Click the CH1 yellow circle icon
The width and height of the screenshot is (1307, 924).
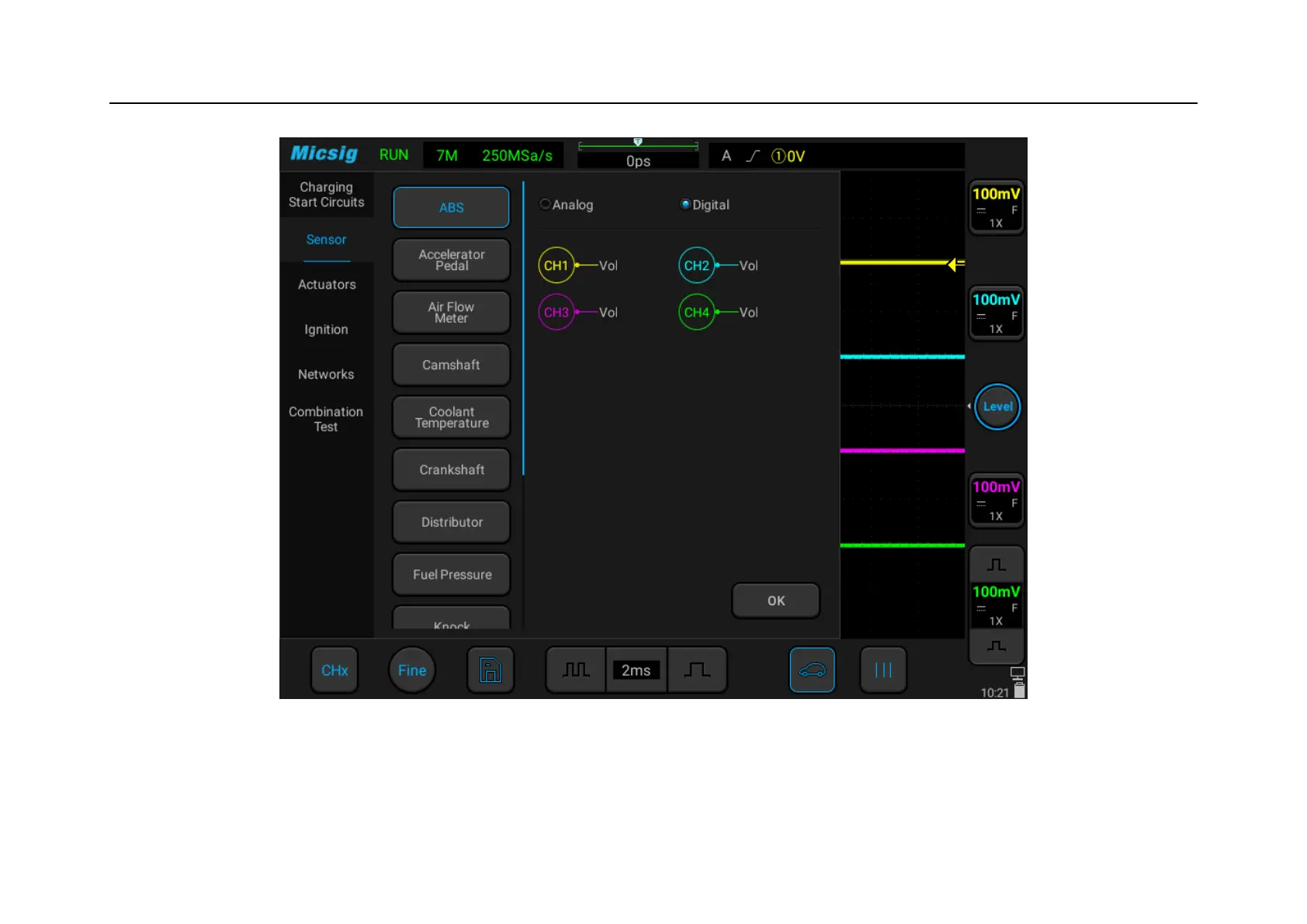556,265
